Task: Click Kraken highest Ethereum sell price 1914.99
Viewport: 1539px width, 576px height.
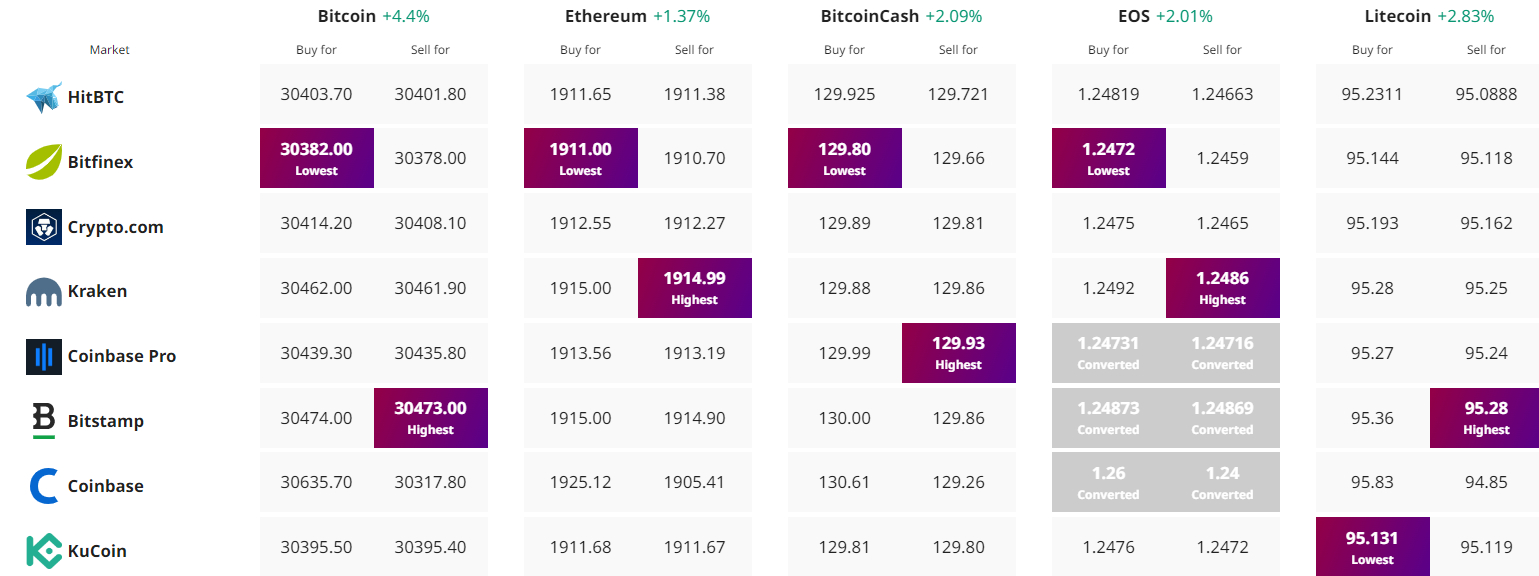Action: click(x=695, y=288)
